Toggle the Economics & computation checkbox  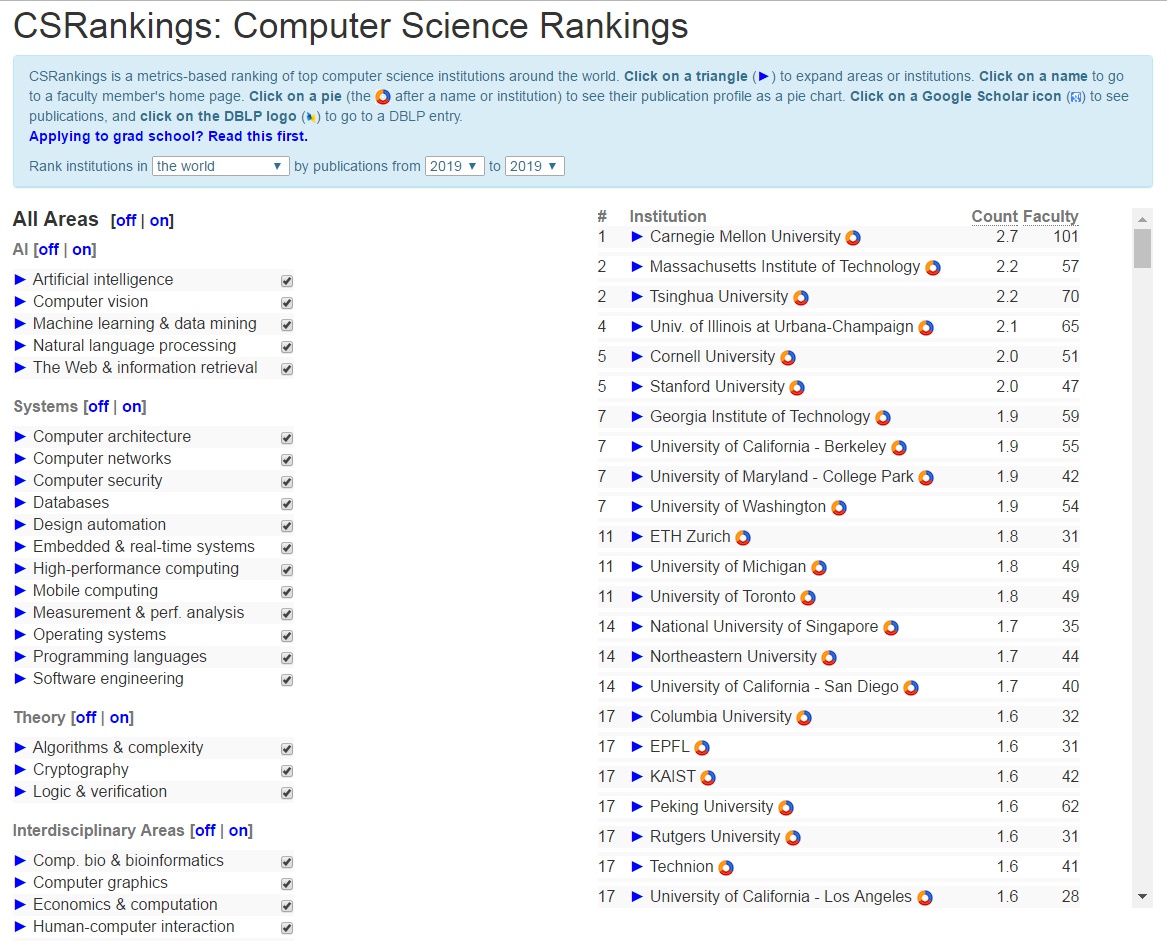tap(287, 906)
